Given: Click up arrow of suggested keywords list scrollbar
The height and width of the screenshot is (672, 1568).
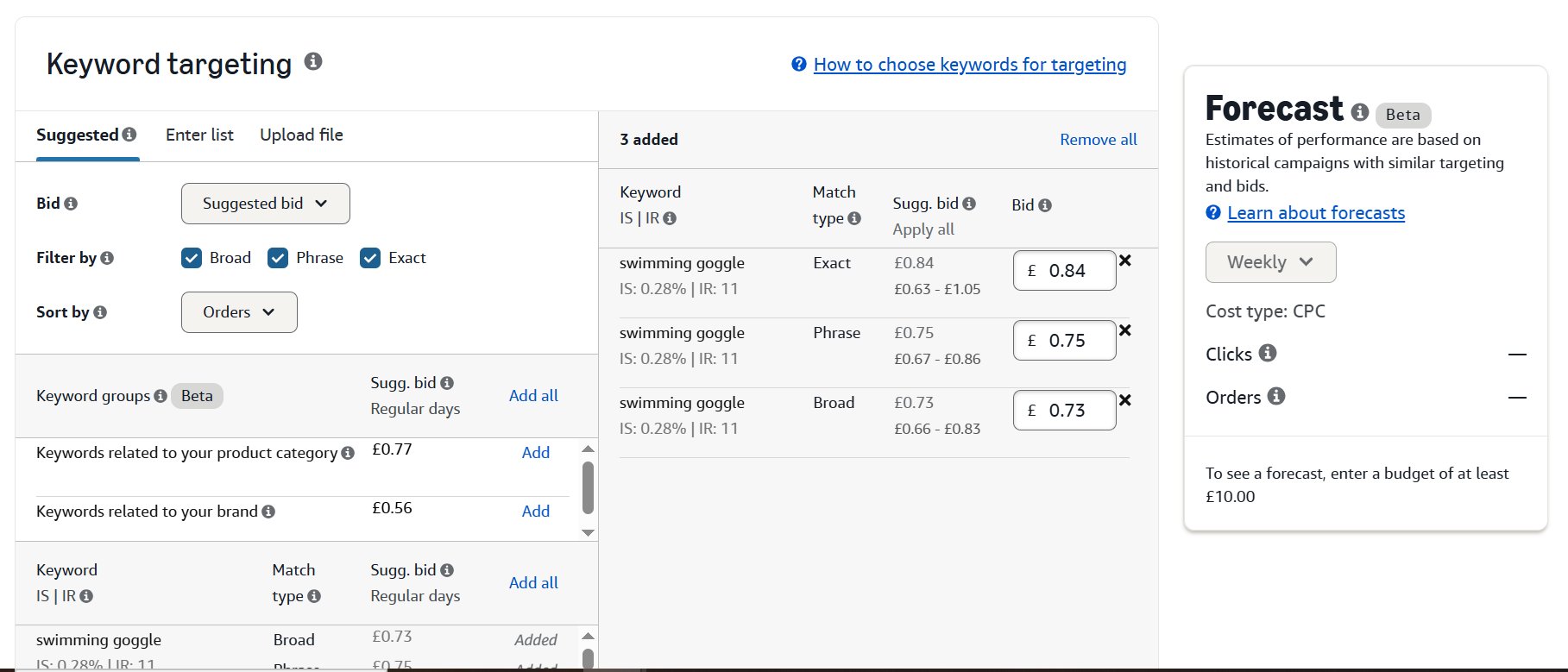Looking at the screenshot, I should (588, 636).
